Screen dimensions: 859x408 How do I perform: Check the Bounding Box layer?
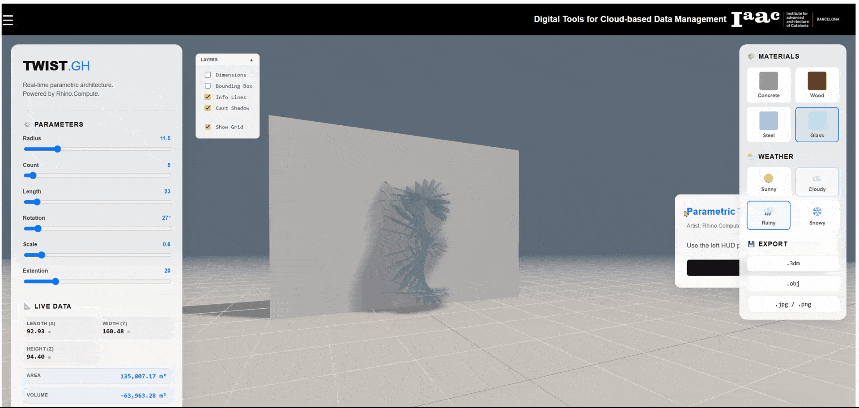[x=208, y=86]
